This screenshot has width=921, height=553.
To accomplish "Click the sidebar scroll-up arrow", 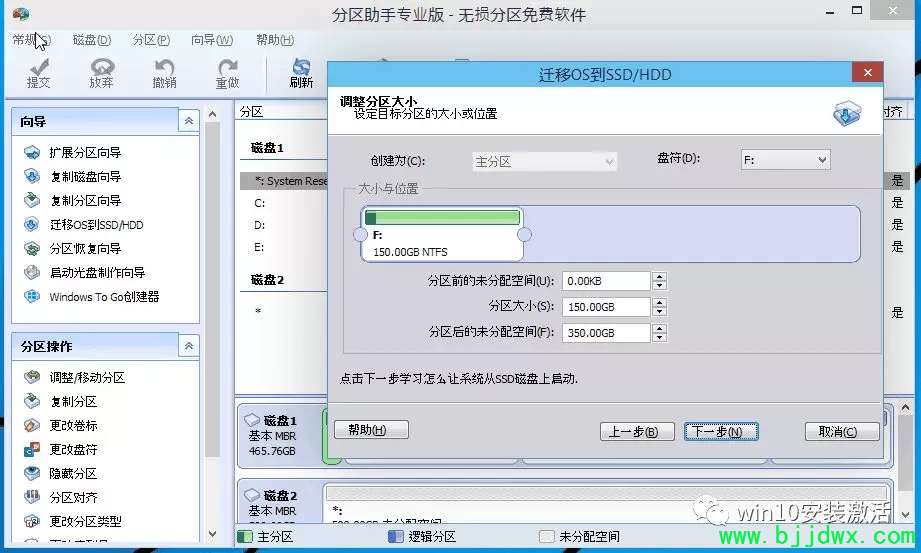I will [x=213, y=114].
